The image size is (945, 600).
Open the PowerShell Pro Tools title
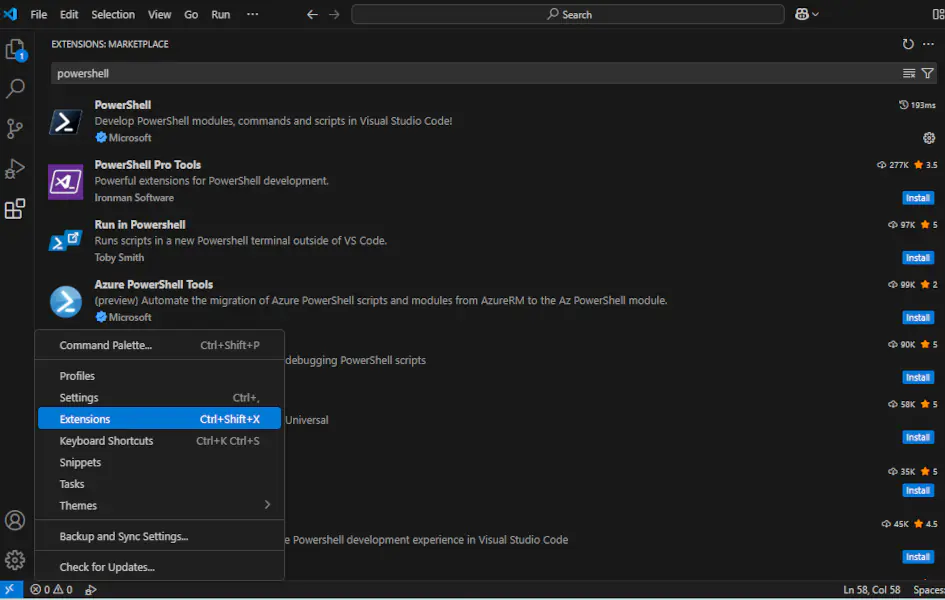(x=148, y=164)
